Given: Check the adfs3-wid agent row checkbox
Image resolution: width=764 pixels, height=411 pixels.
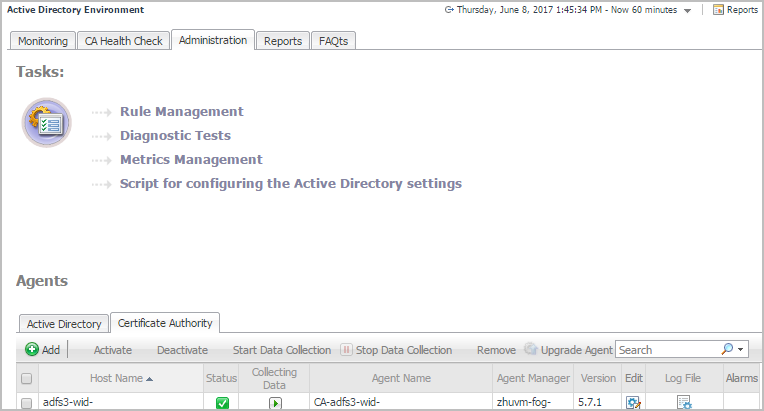Looking at the screenshot, I should 27,403.
